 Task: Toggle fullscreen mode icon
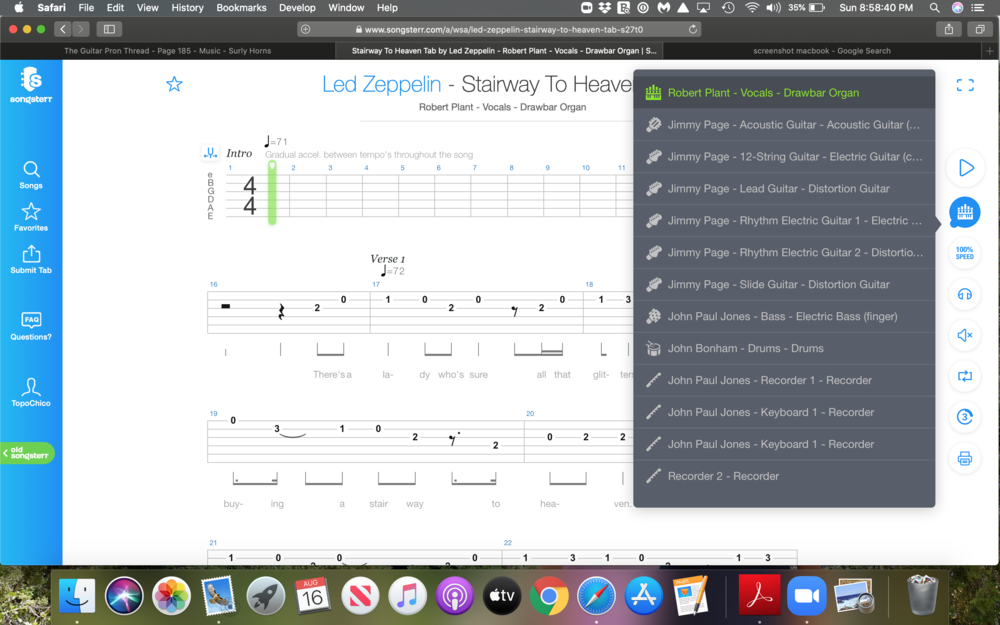pyautogui.click(x=965, y=86)
